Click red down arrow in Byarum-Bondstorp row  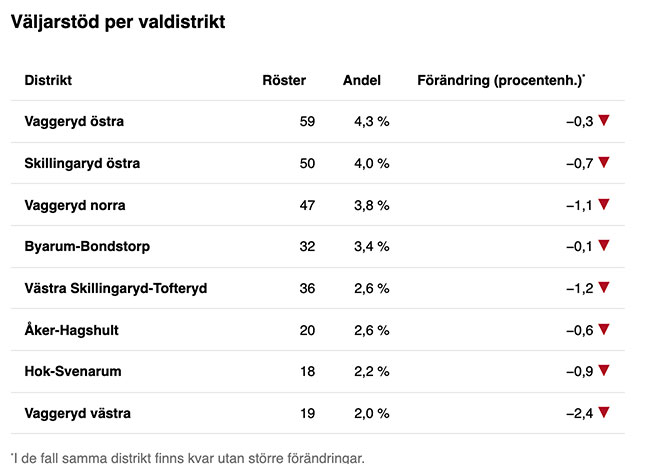point(604,246)
